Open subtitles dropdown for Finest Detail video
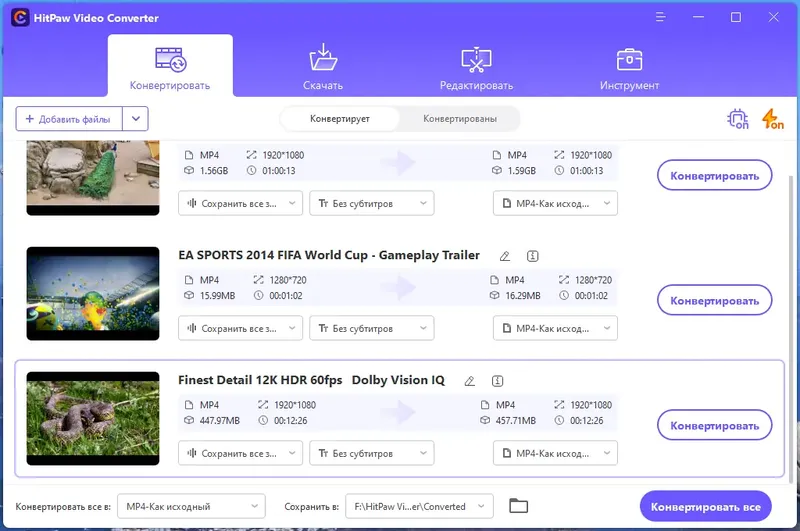 tap(372, 453)
